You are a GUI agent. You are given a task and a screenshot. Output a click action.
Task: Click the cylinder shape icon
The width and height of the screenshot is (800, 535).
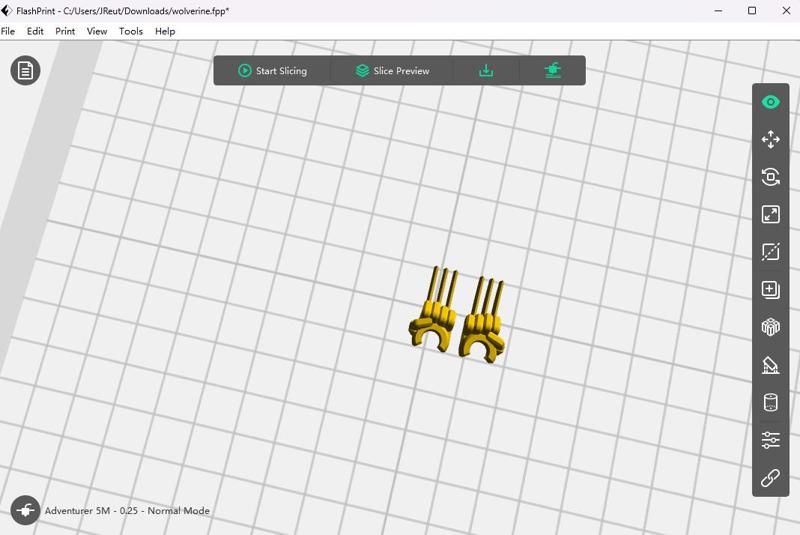[770, 402]
